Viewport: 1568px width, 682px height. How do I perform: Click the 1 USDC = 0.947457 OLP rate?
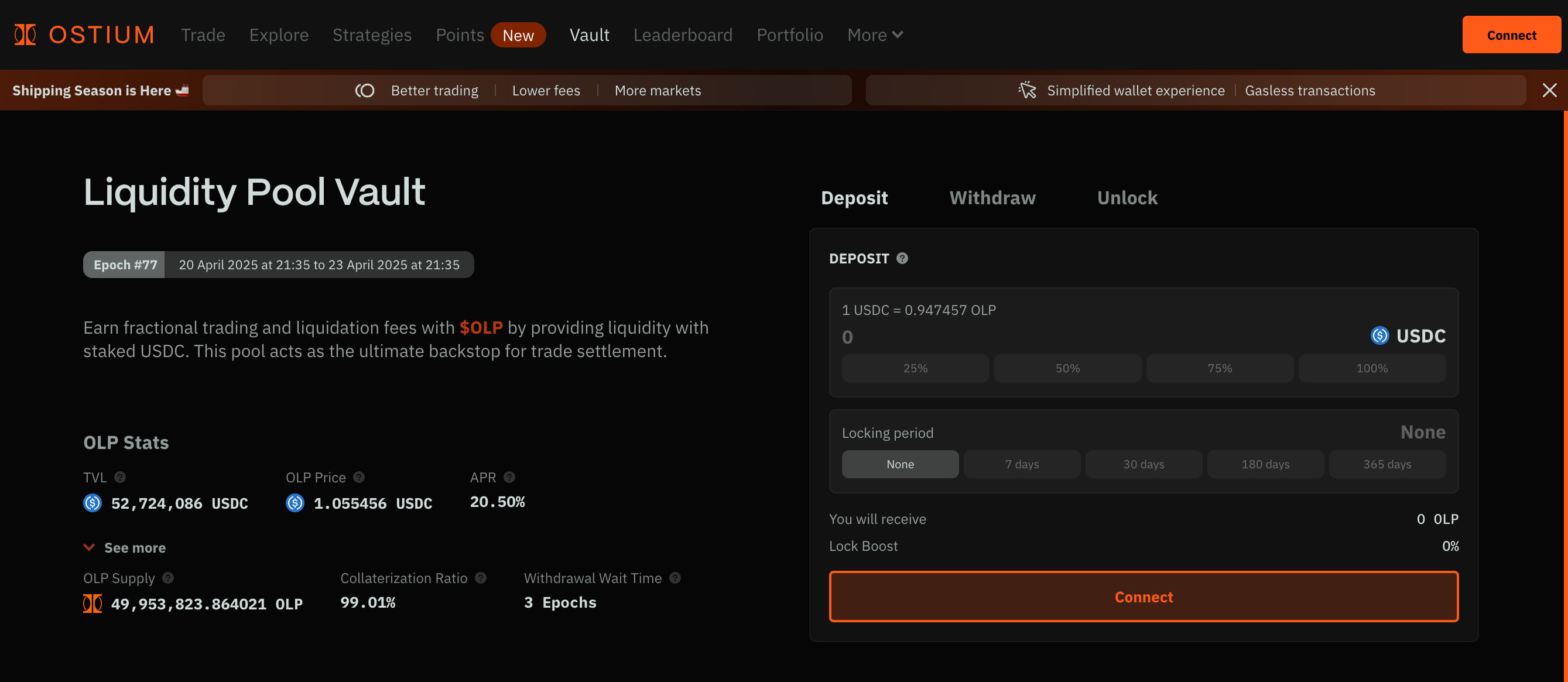(x=919, y=310)
